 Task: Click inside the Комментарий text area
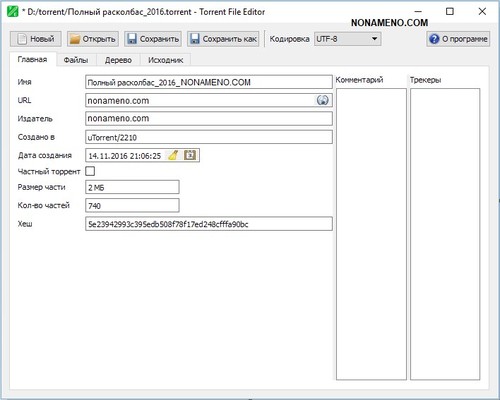[x=371, y=234]
